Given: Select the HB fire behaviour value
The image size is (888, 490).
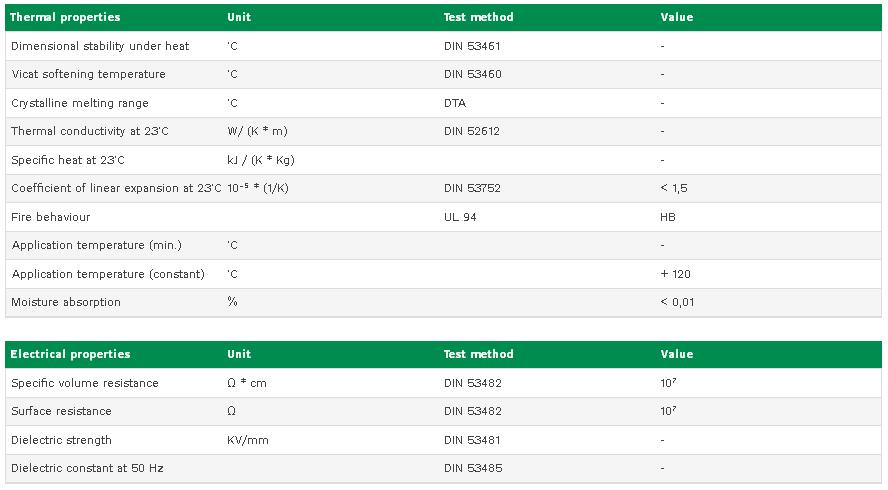Looking at the screenshot, I should pos(668,217).
